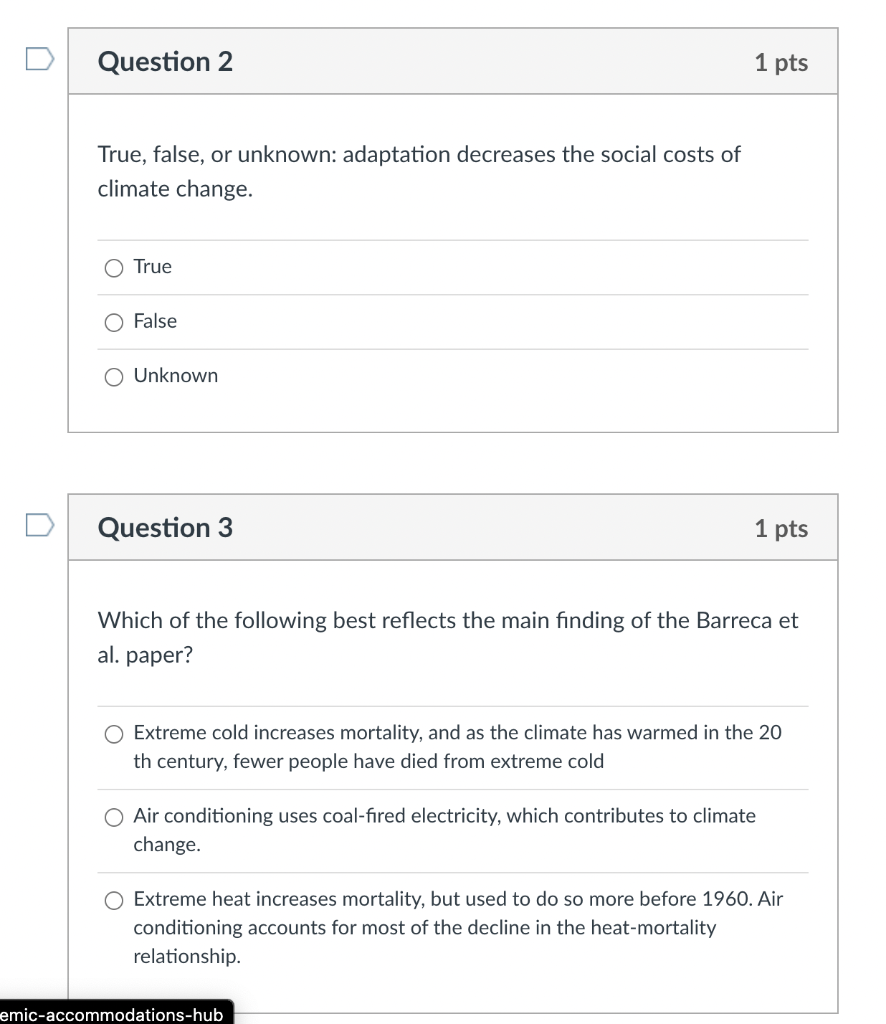Click the adaptation question prompt text
The width and height of the screenshot is (886, 1024).
click(418, 171)
